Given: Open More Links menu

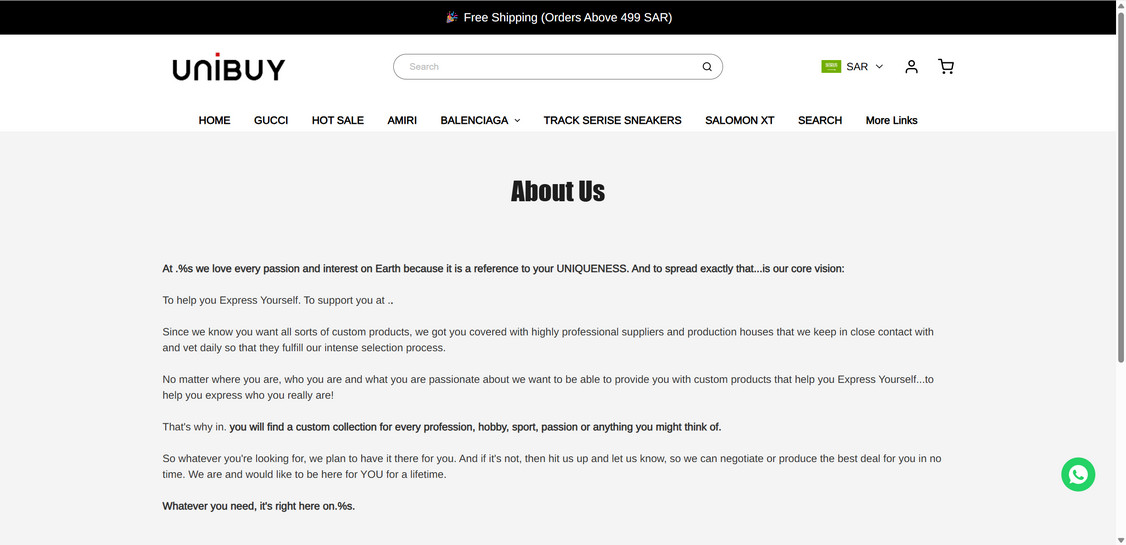Looking at the screenshot, I should [891, 121].
